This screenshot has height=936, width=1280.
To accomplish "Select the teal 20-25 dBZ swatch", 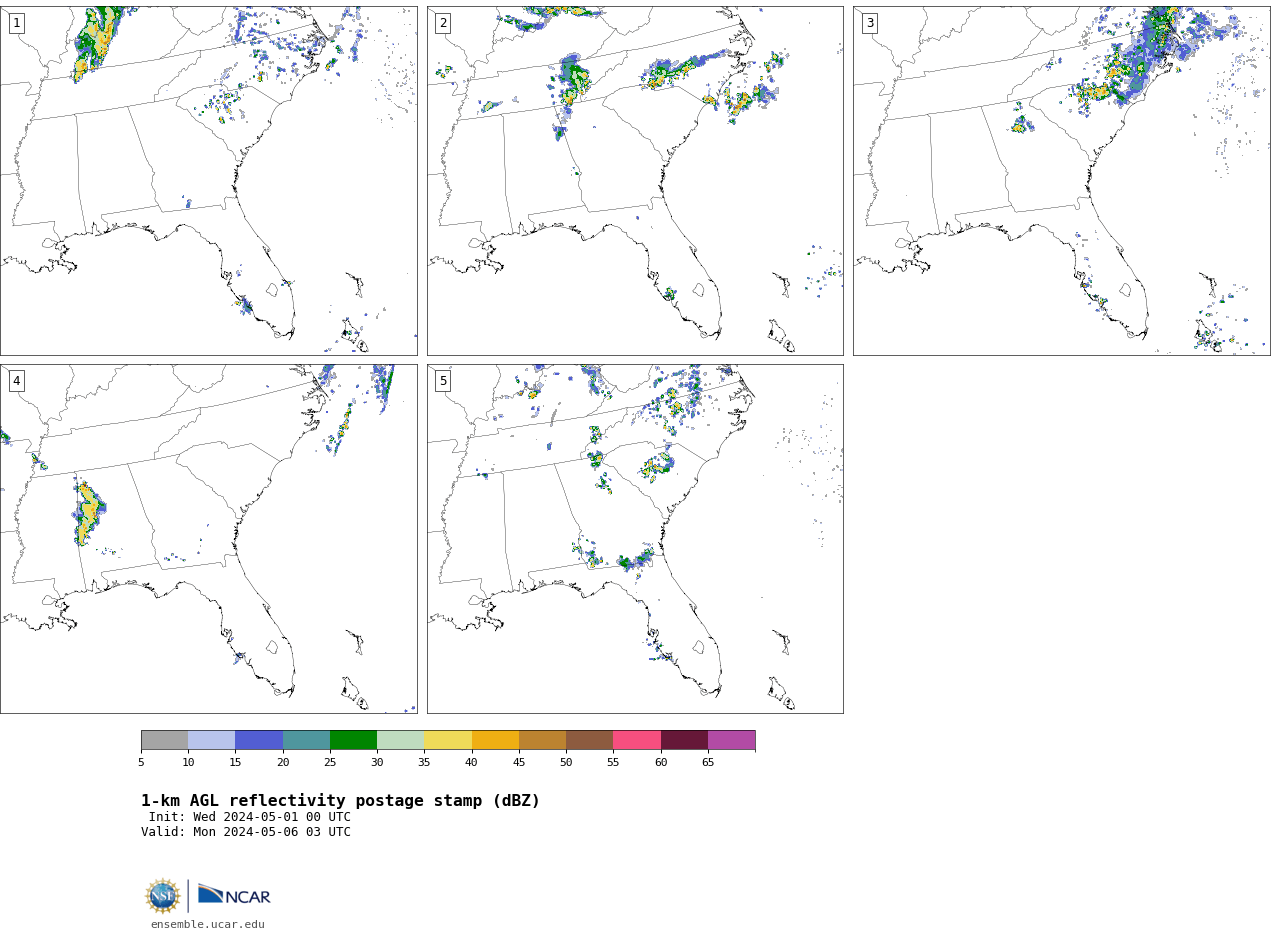I will coord(306,740).
